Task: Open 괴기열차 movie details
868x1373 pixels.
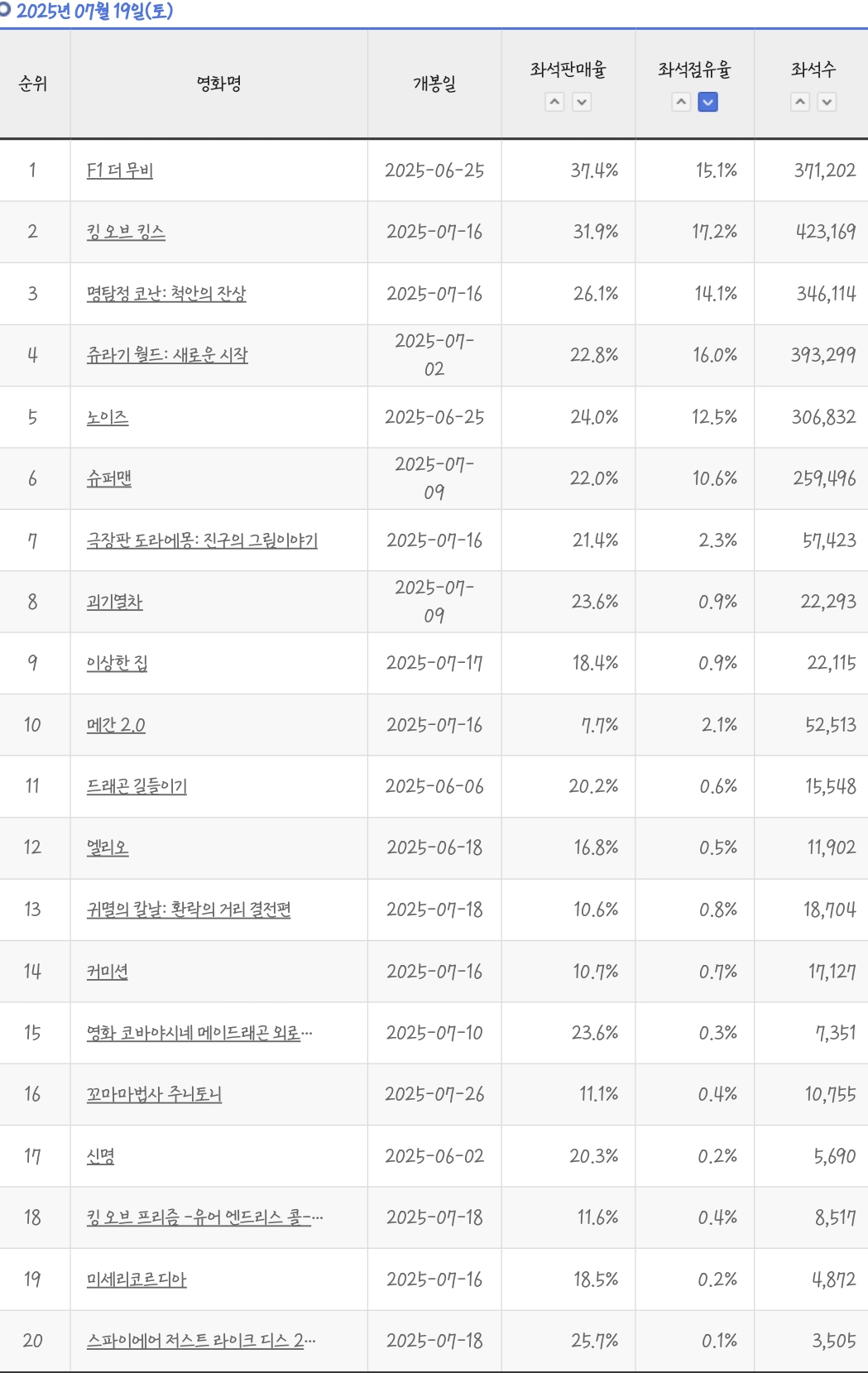Action: click(x=115, y=602)
